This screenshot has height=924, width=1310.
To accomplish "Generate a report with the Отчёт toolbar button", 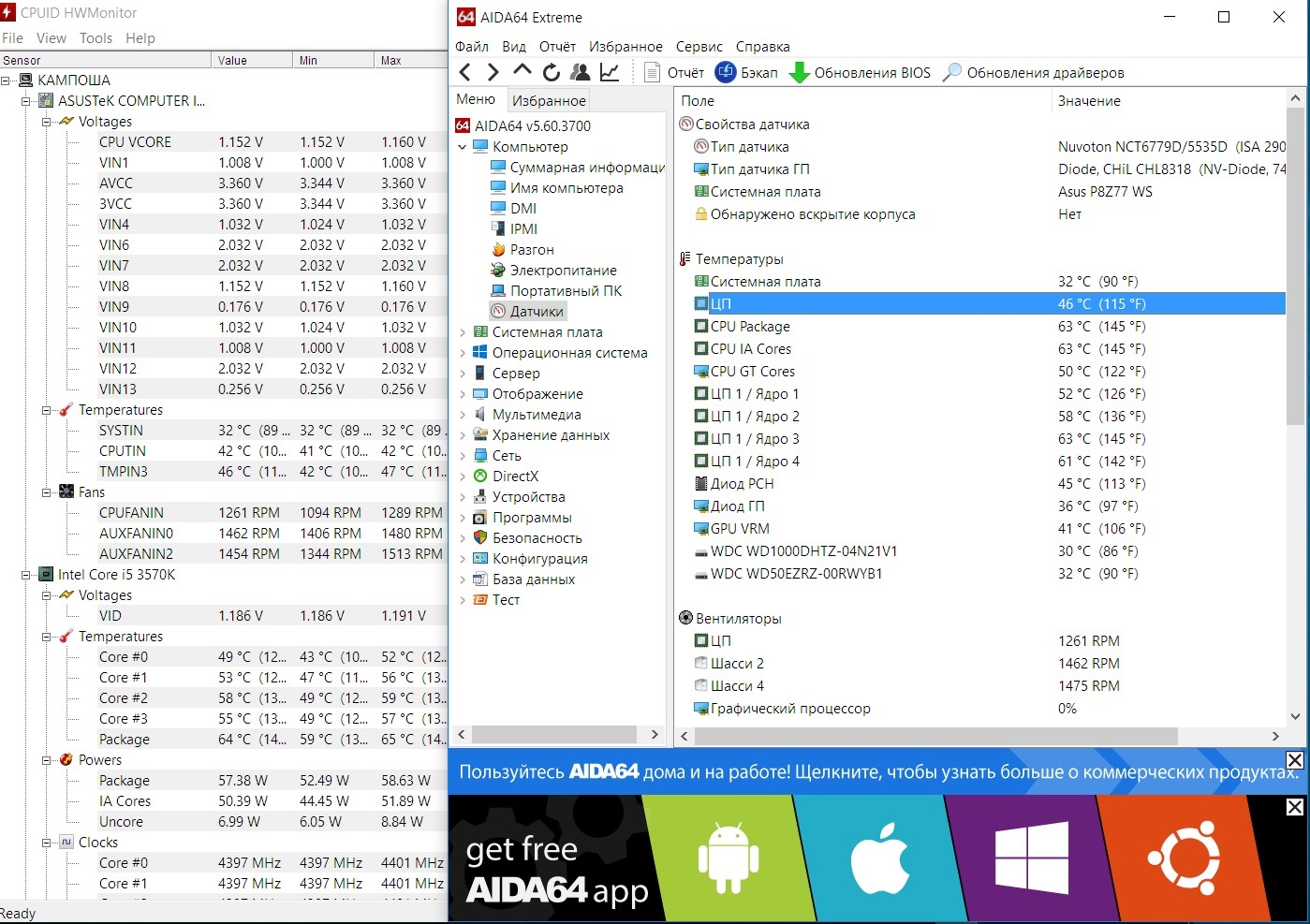I will coord(674,72).
